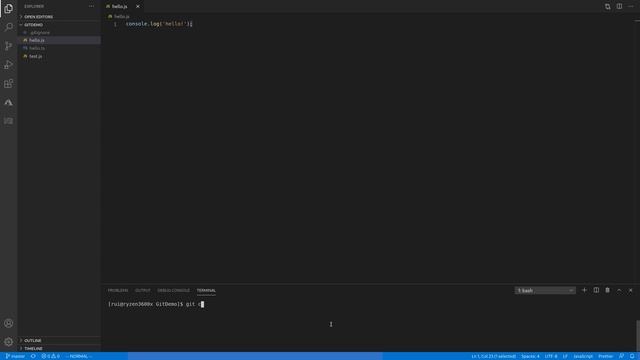Open errors and warnings status counter

click(x=51, y=356)
